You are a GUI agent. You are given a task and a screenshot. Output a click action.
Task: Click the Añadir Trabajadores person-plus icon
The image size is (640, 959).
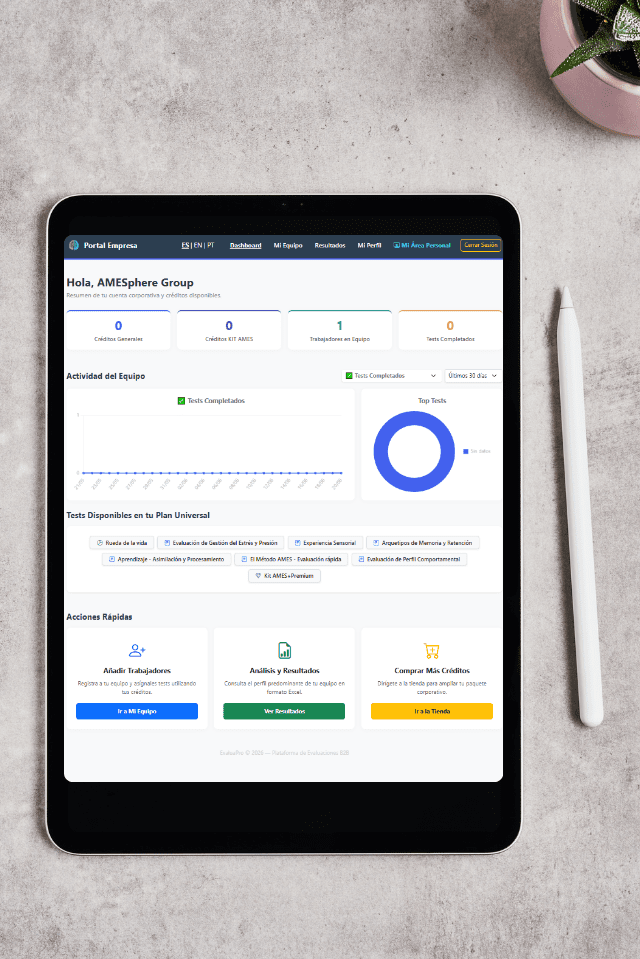(x=137, y=650)
